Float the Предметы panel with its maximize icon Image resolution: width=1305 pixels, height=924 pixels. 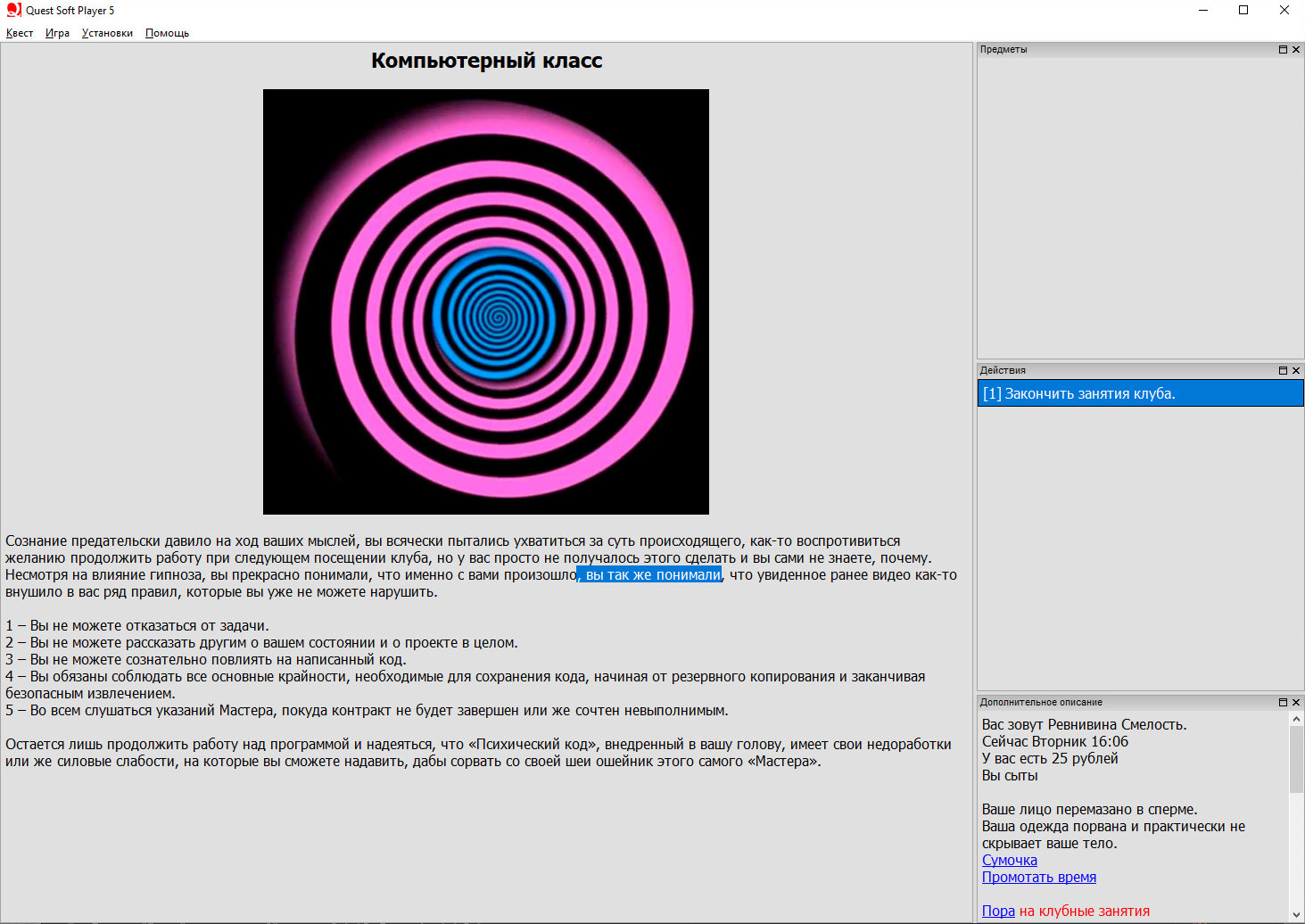point(1283,50)
